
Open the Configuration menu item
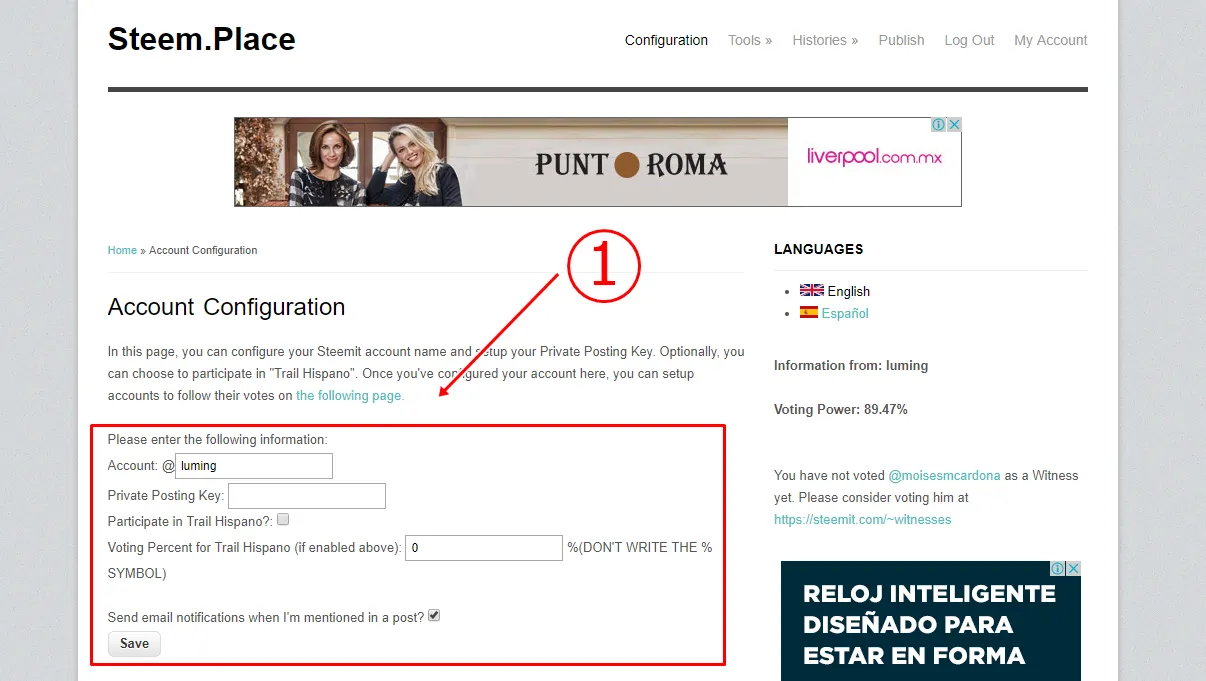click(x=666, y=40)
